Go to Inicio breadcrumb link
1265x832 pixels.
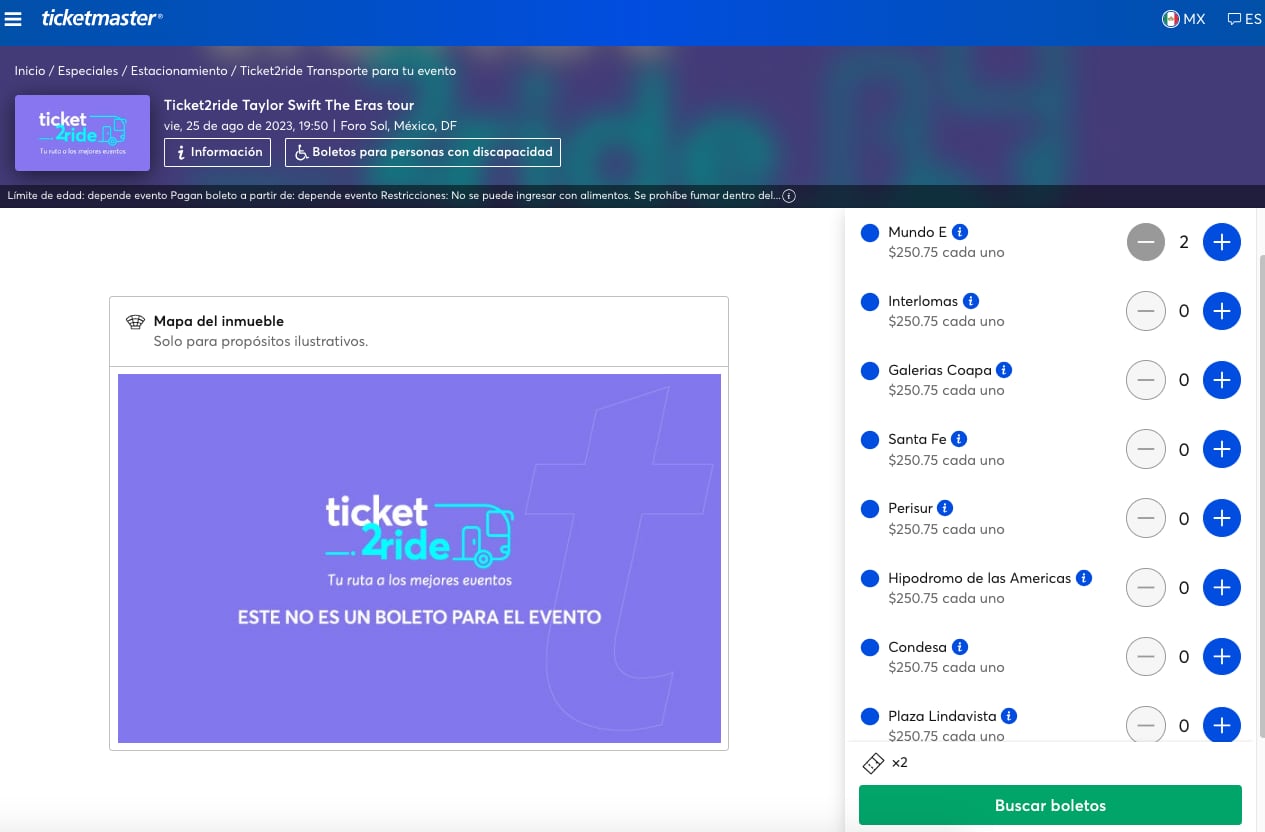pyautogui.click(x=30, y=71)
